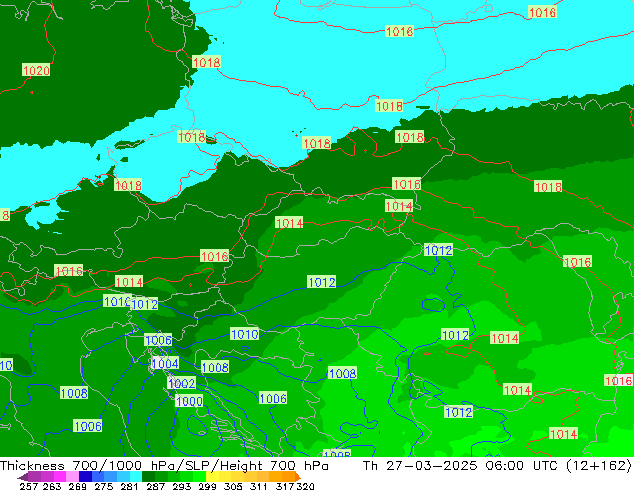Click the 'Th 27-03-2025 06:00 UTC (12+162)' timestamp

[497, 465]
